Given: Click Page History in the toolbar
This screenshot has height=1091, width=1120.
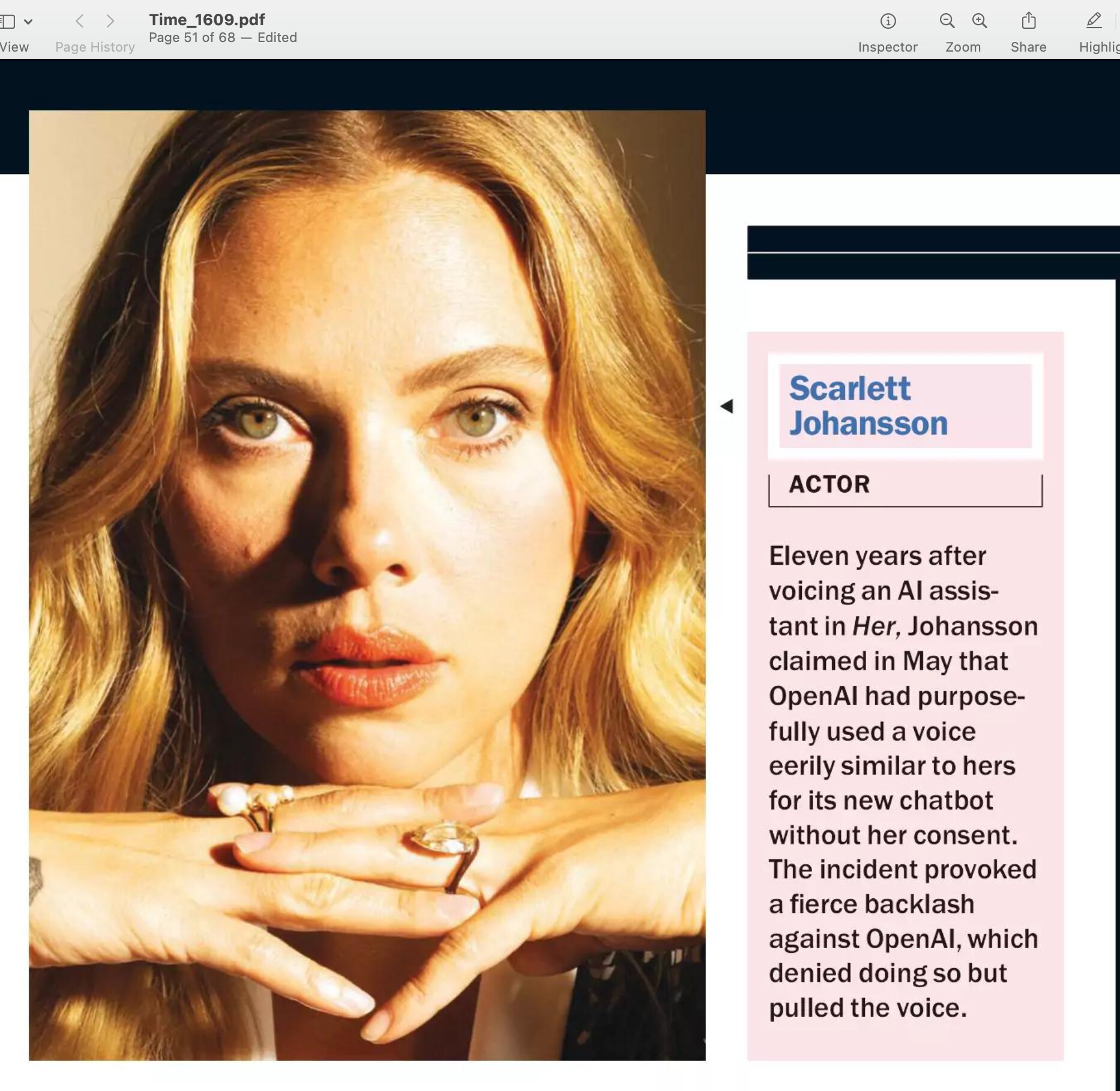Looking at the screenshot, I should tap(94, 47).
